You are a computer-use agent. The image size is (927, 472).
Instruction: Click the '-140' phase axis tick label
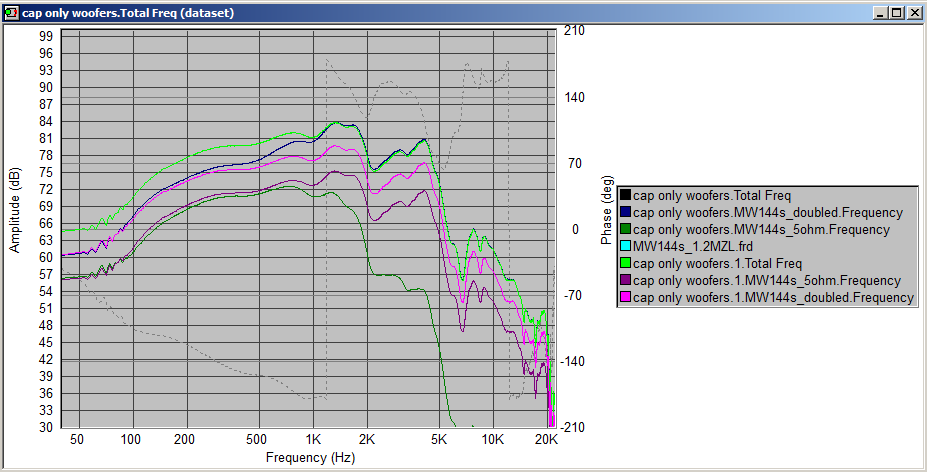[573, 361]
